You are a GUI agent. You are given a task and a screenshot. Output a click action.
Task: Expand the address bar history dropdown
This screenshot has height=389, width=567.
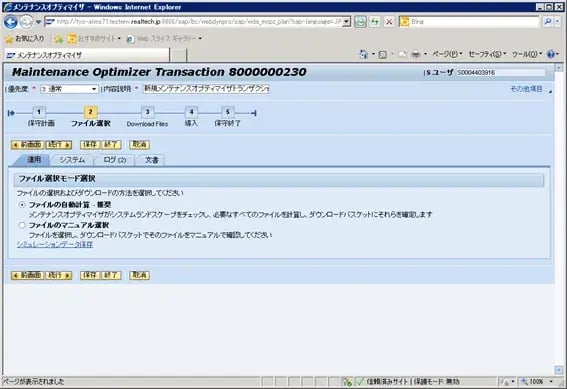pos(347,22)
